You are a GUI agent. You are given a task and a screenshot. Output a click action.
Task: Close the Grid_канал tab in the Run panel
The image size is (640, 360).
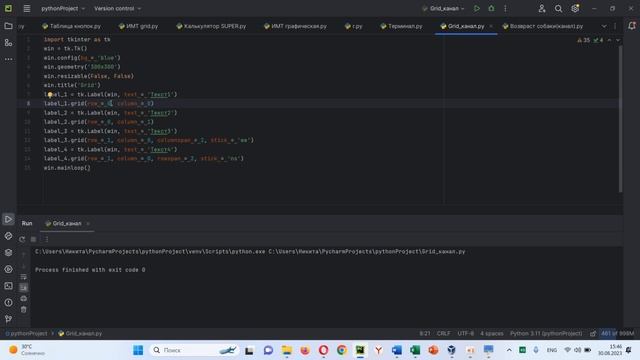88,224
